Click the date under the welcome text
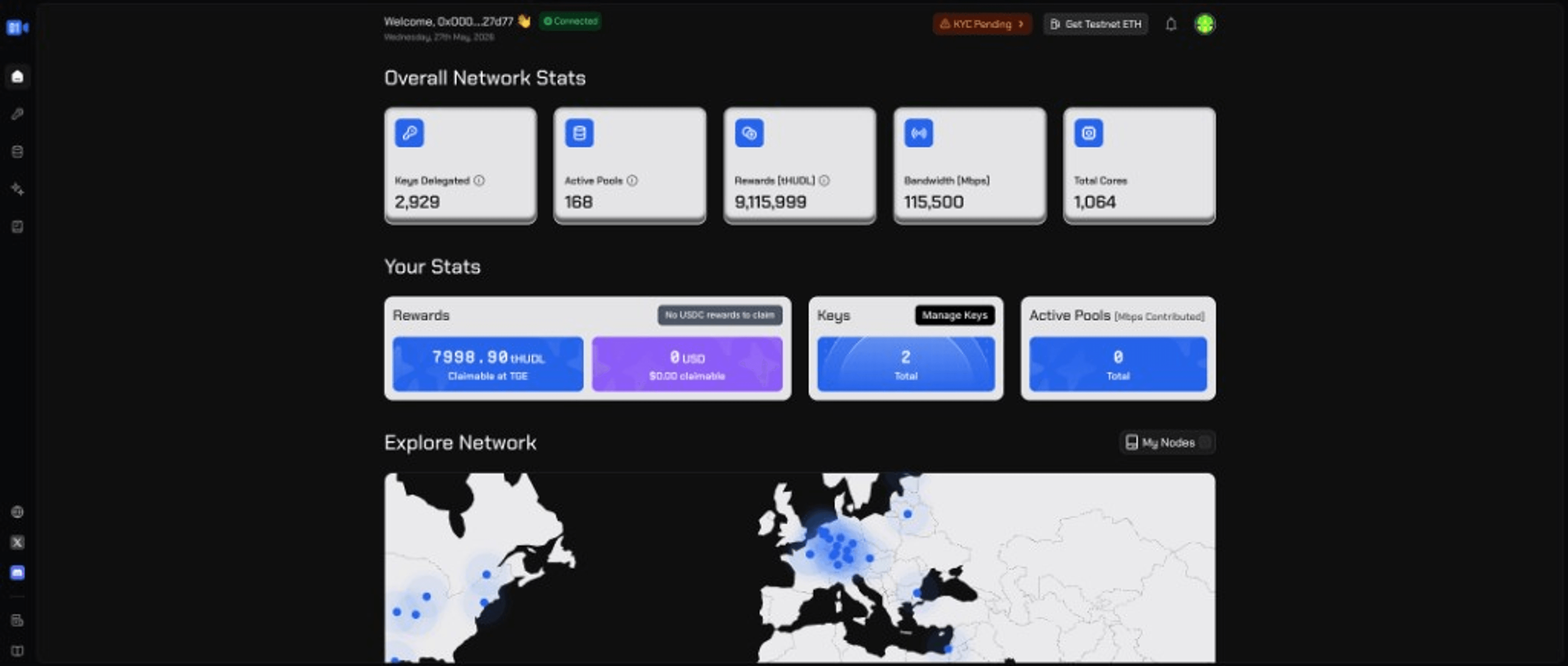The width and height of the screenshot is (1568, 666). click(x=439, y=37)
